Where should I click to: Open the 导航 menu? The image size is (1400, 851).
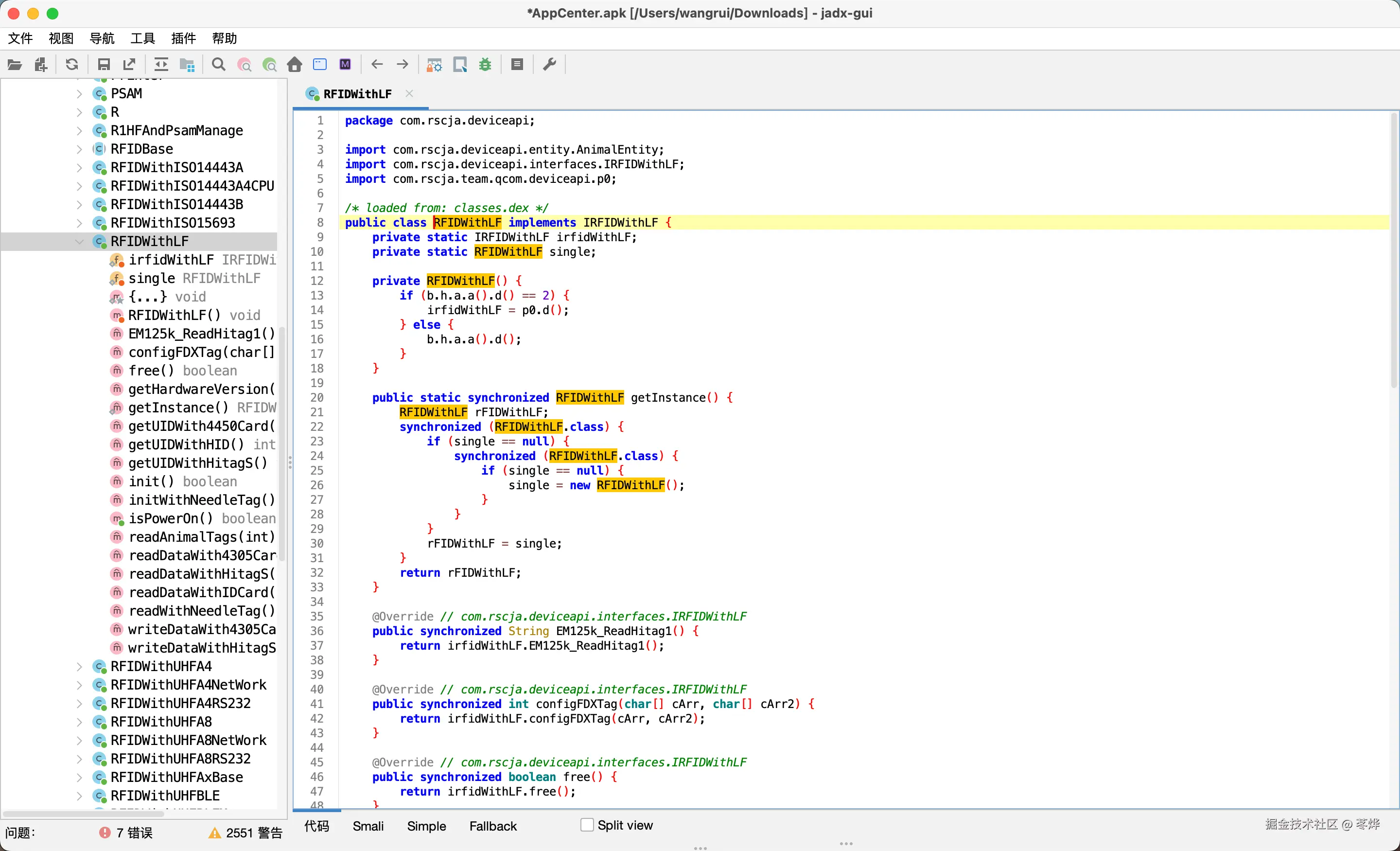pos(102,38)
